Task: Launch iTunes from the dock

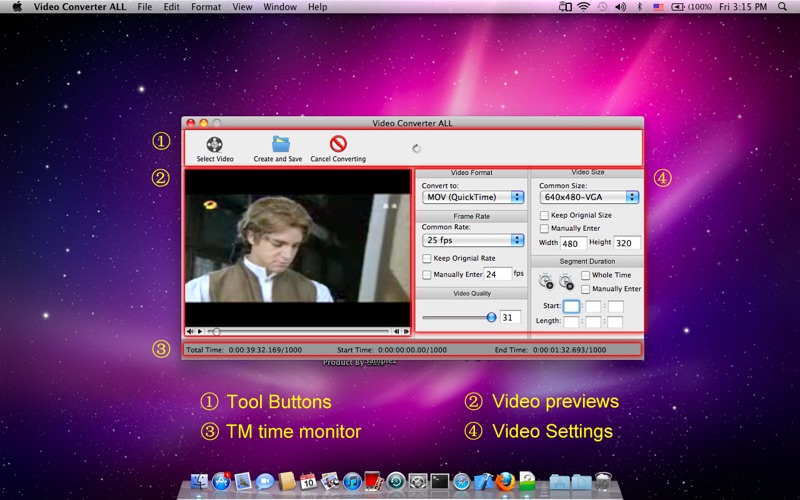Action: [352, 481]
